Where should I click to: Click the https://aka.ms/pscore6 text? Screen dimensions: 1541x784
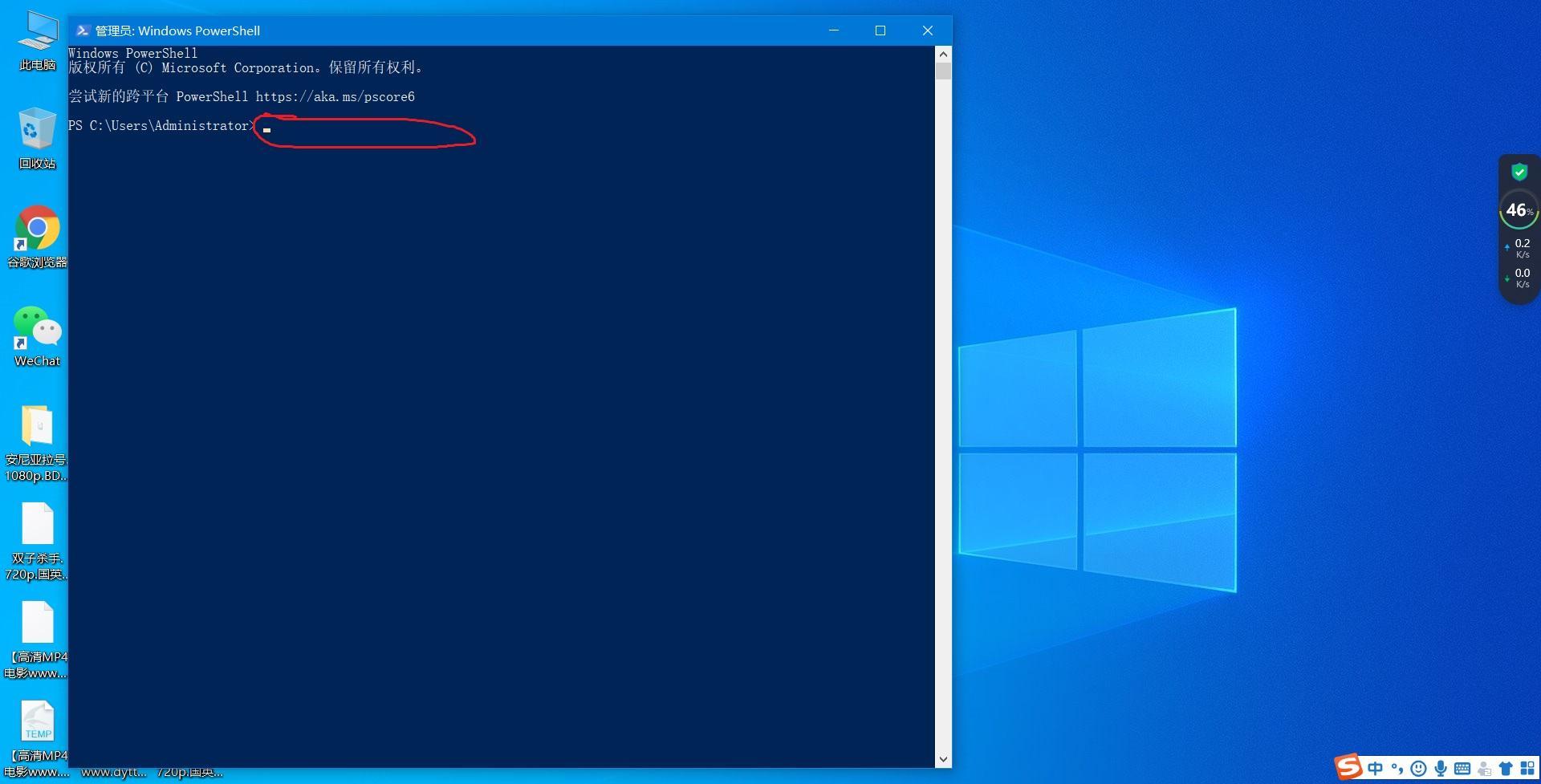pyautogui.click(x=335, y=97)
